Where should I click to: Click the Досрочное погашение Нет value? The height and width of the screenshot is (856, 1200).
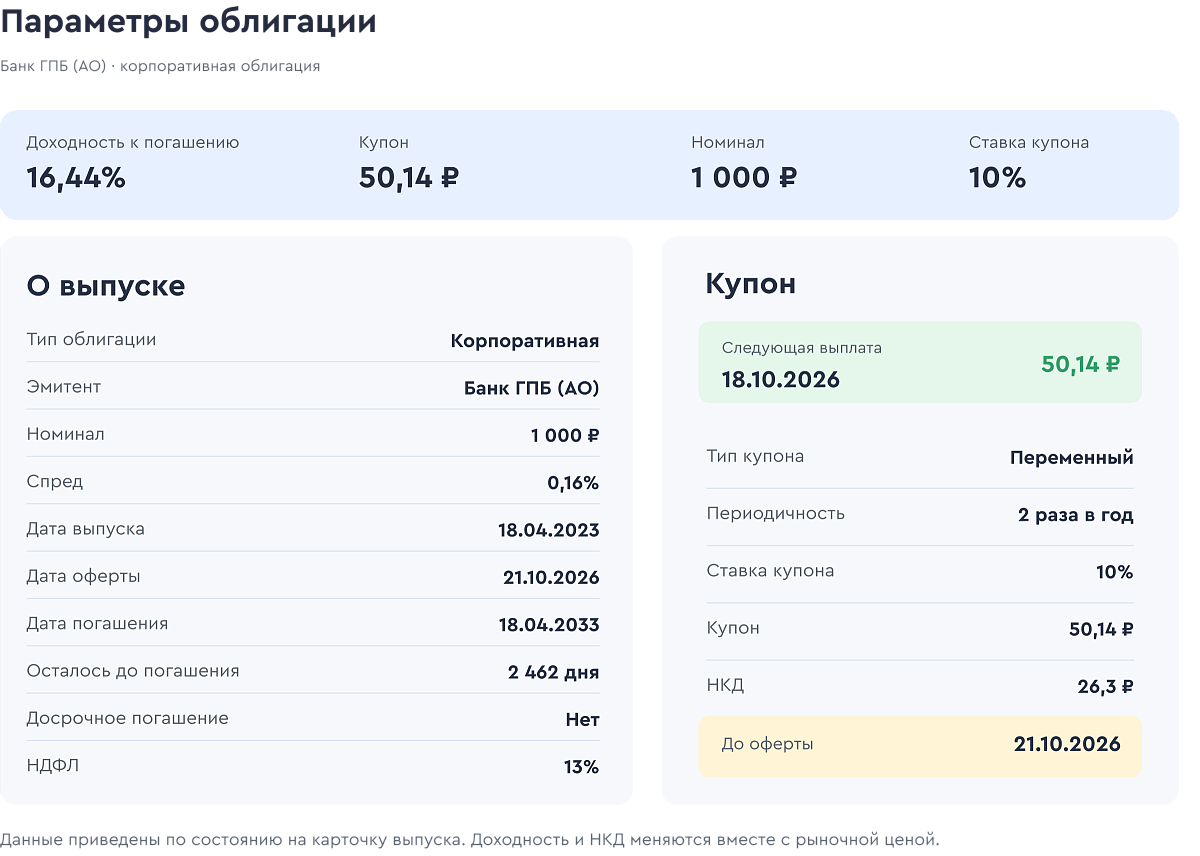(583, 720)
